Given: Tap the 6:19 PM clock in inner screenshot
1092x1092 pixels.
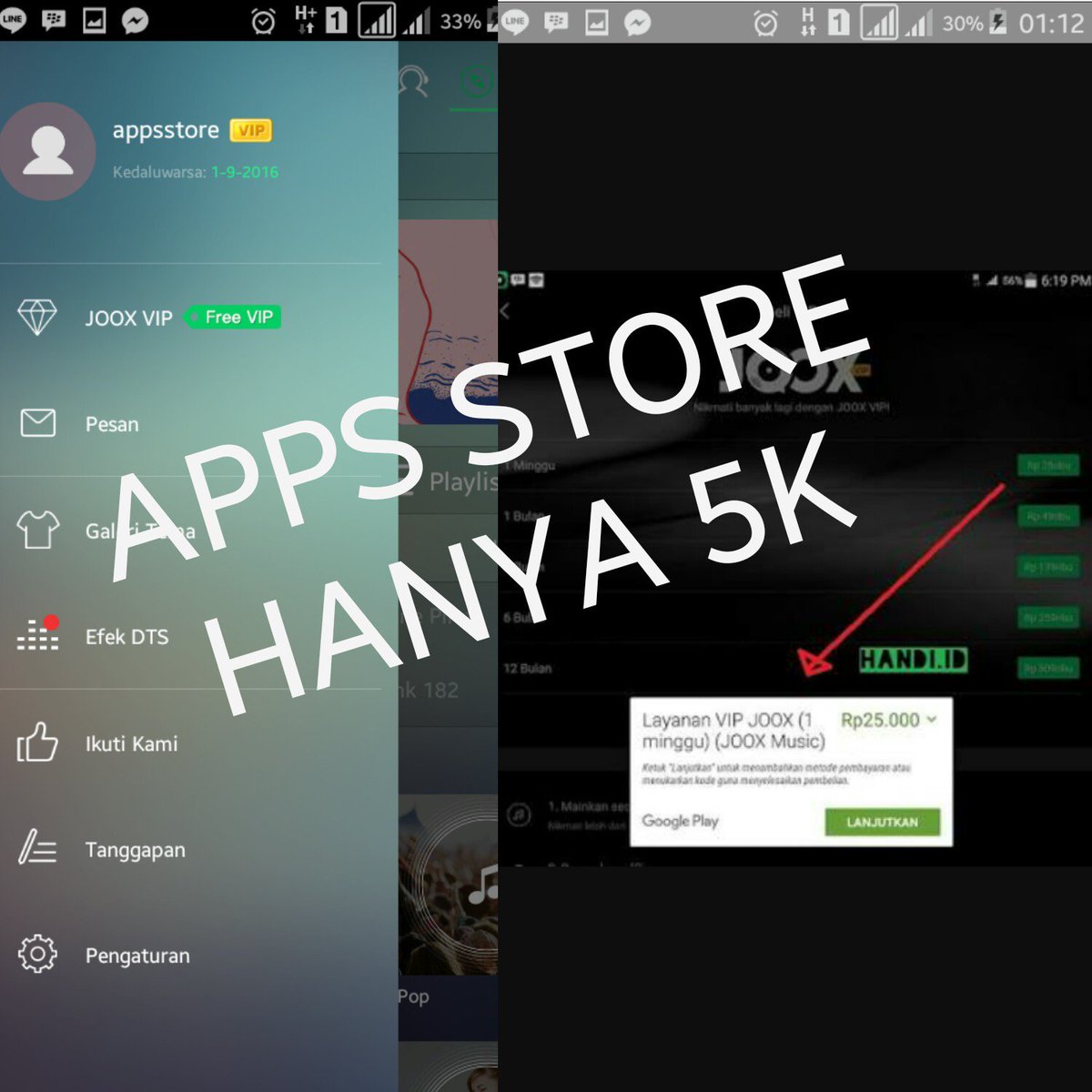Looking at the screenshot, I should 1065,280.
